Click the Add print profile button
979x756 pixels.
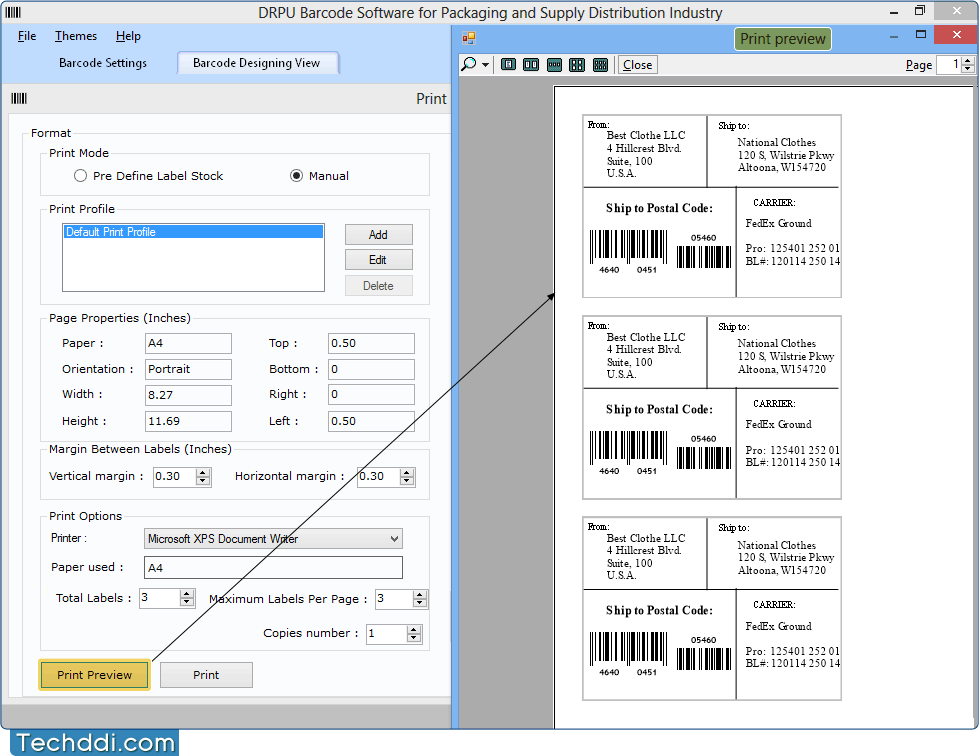click(x=378, y=235)
